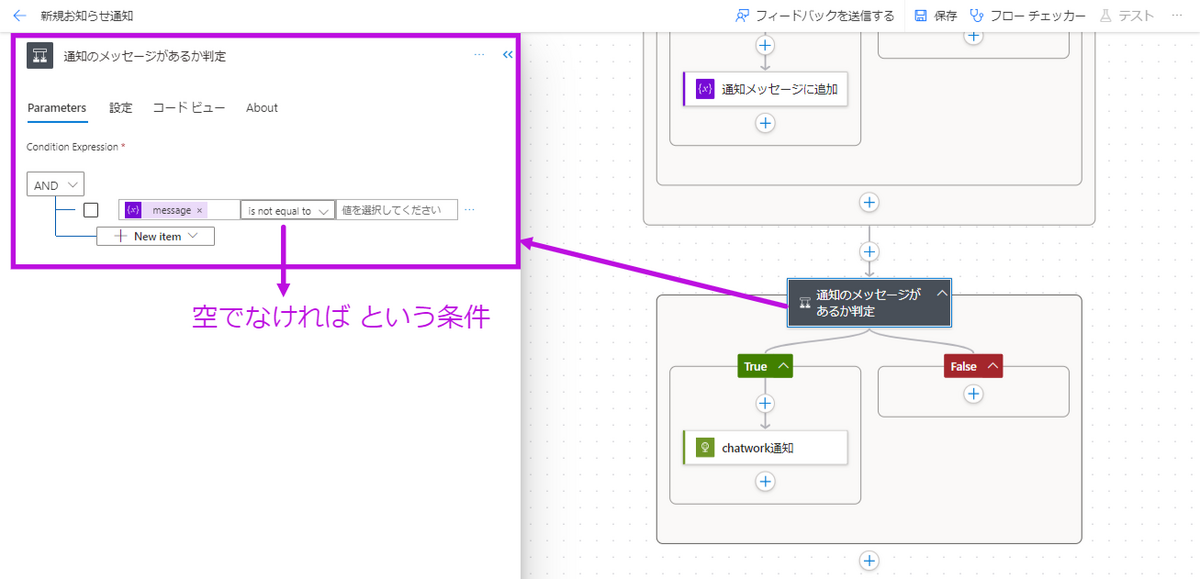Open the panel header ellipsis menu

pos(479,55)
